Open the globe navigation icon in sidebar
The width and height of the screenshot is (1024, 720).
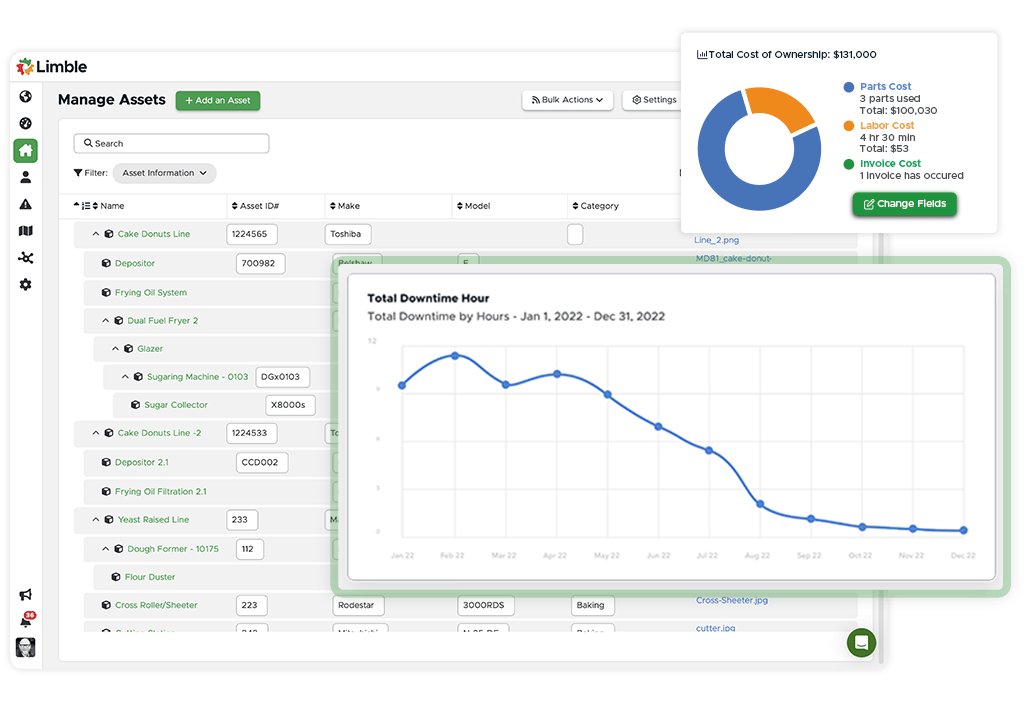25,98
